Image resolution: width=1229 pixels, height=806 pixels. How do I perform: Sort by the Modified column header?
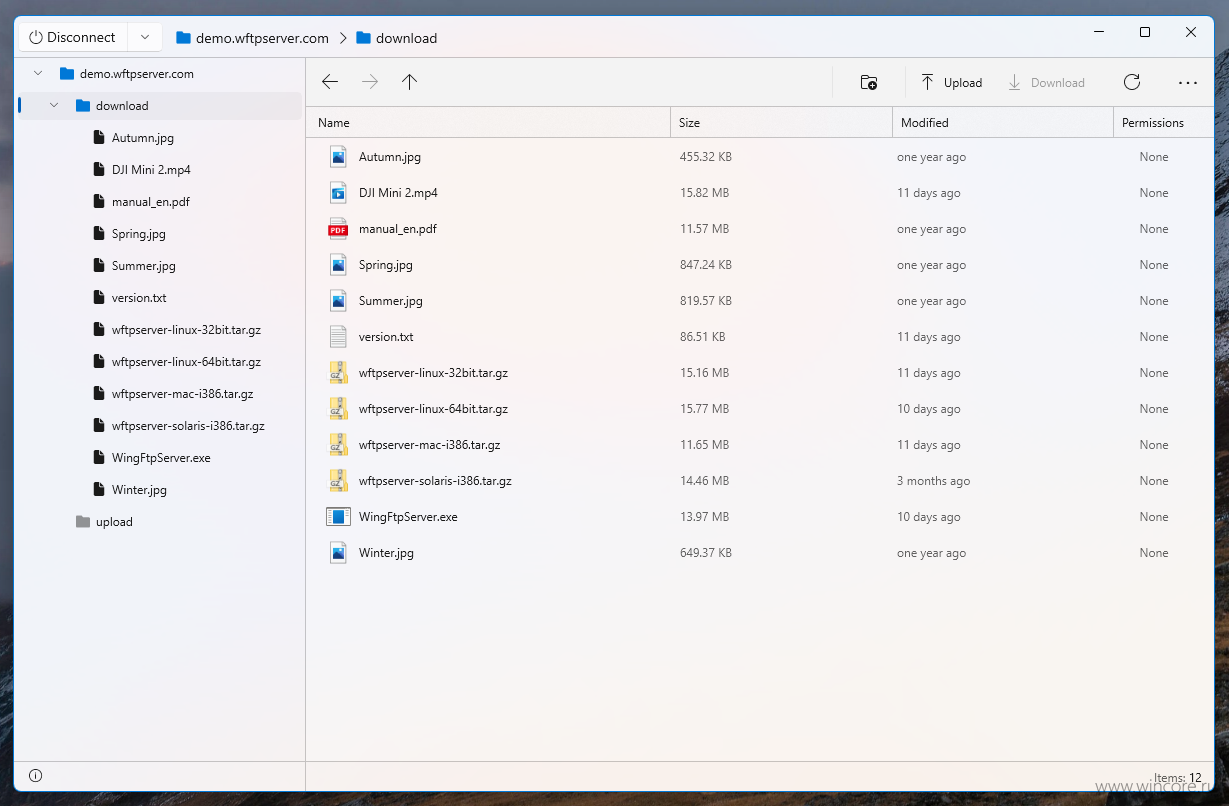coord(1003,123)
